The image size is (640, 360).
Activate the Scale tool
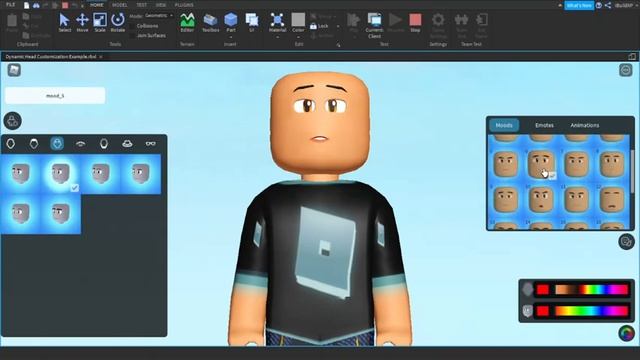100,22
